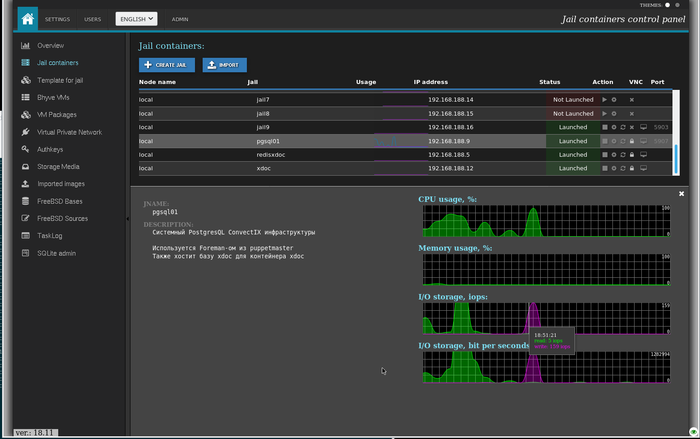Stop jail9 using the stop icon

point(604,127)
